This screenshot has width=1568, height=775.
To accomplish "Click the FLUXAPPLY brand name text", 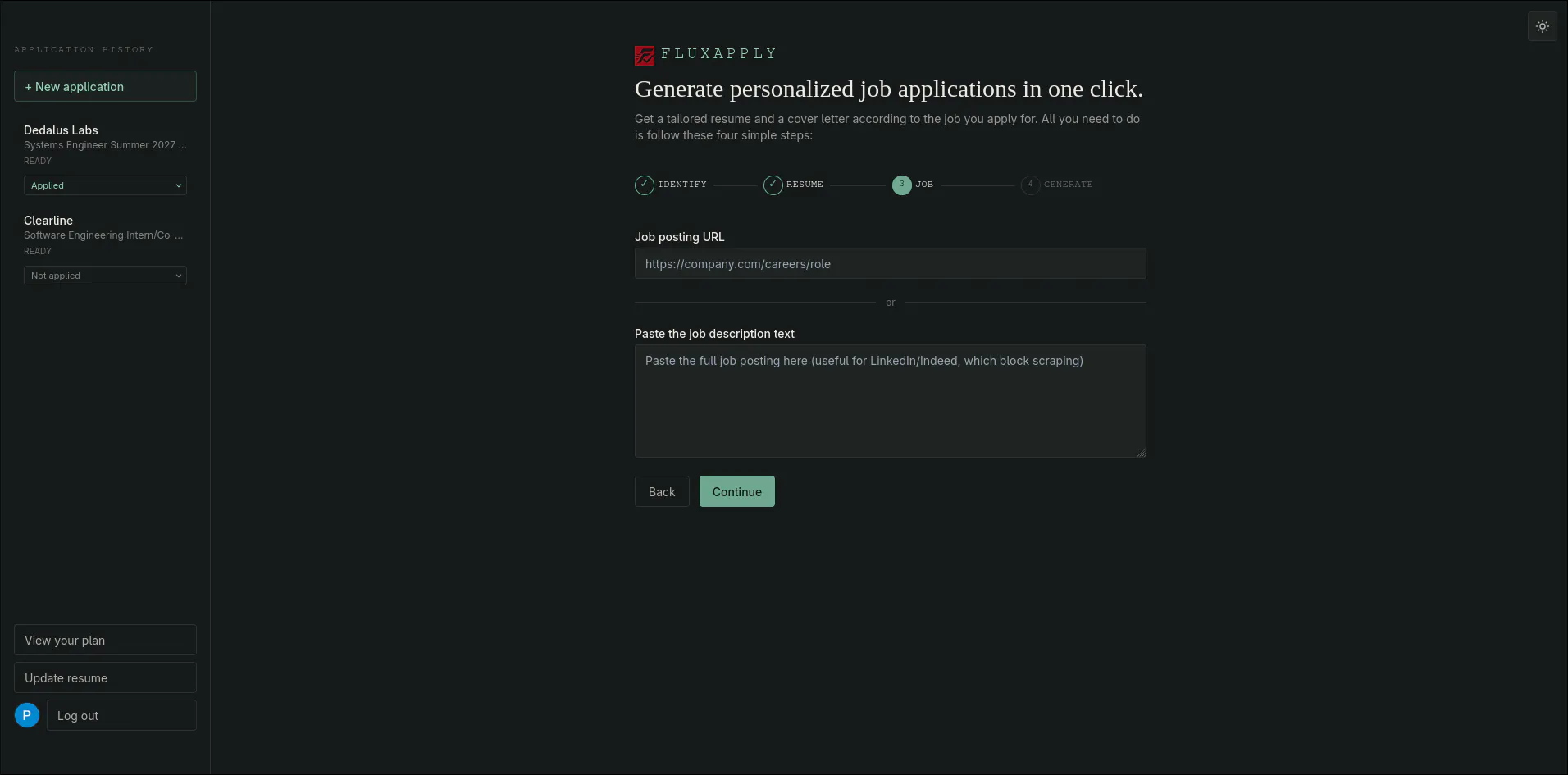I will (x=718, y=54).
